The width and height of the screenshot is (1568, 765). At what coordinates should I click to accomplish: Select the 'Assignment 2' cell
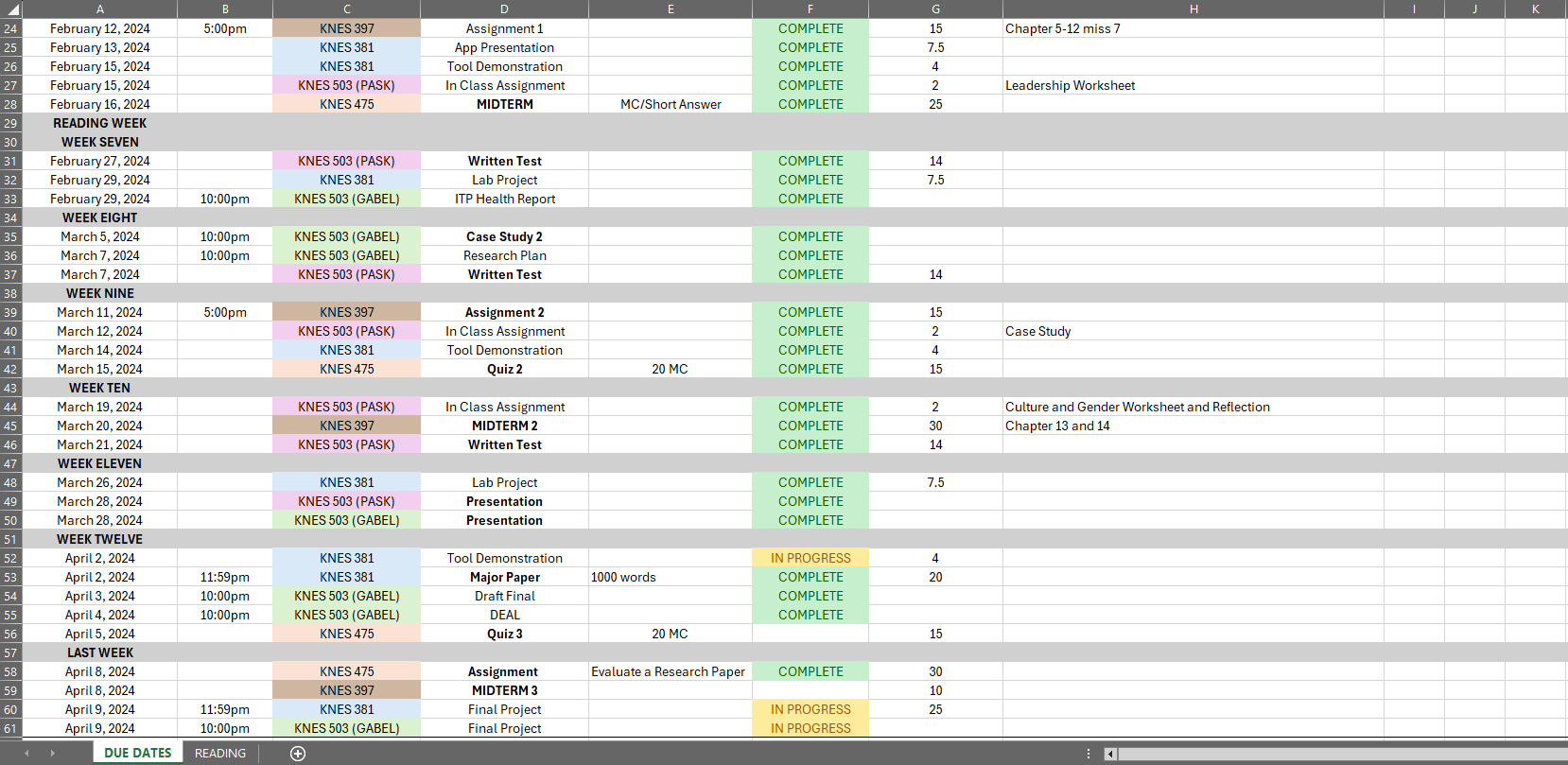(504, 312)
